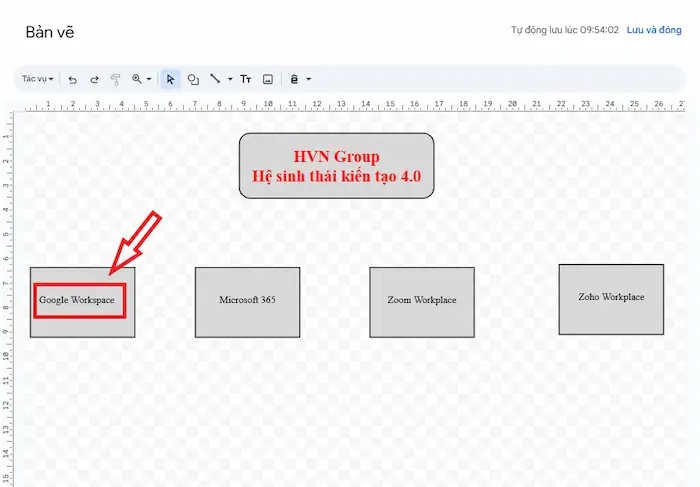Select the text box tool

(x=246, y=79)
